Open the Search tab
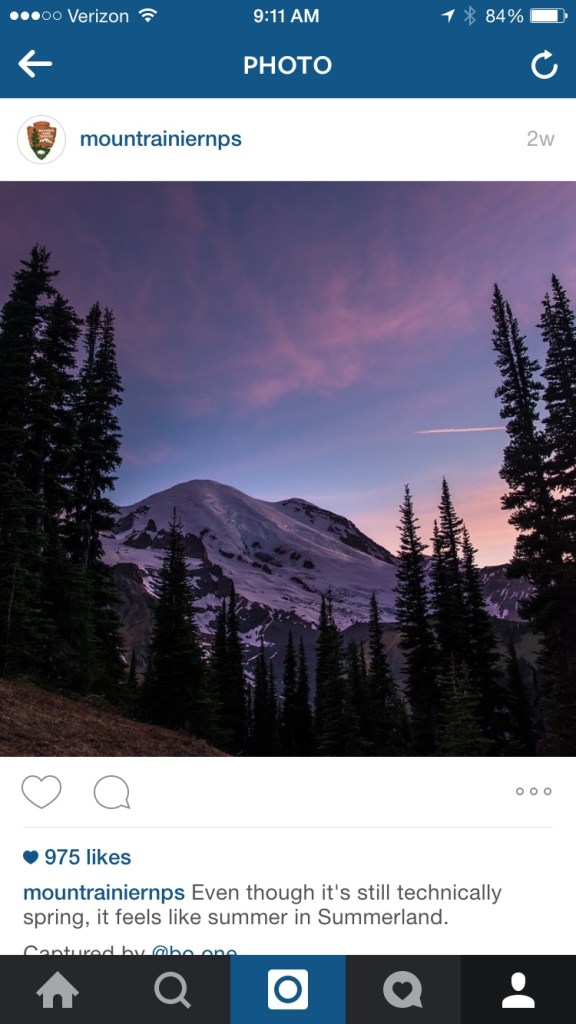The width and height of the screenshot is (576, 1024). tap(173, 990)
